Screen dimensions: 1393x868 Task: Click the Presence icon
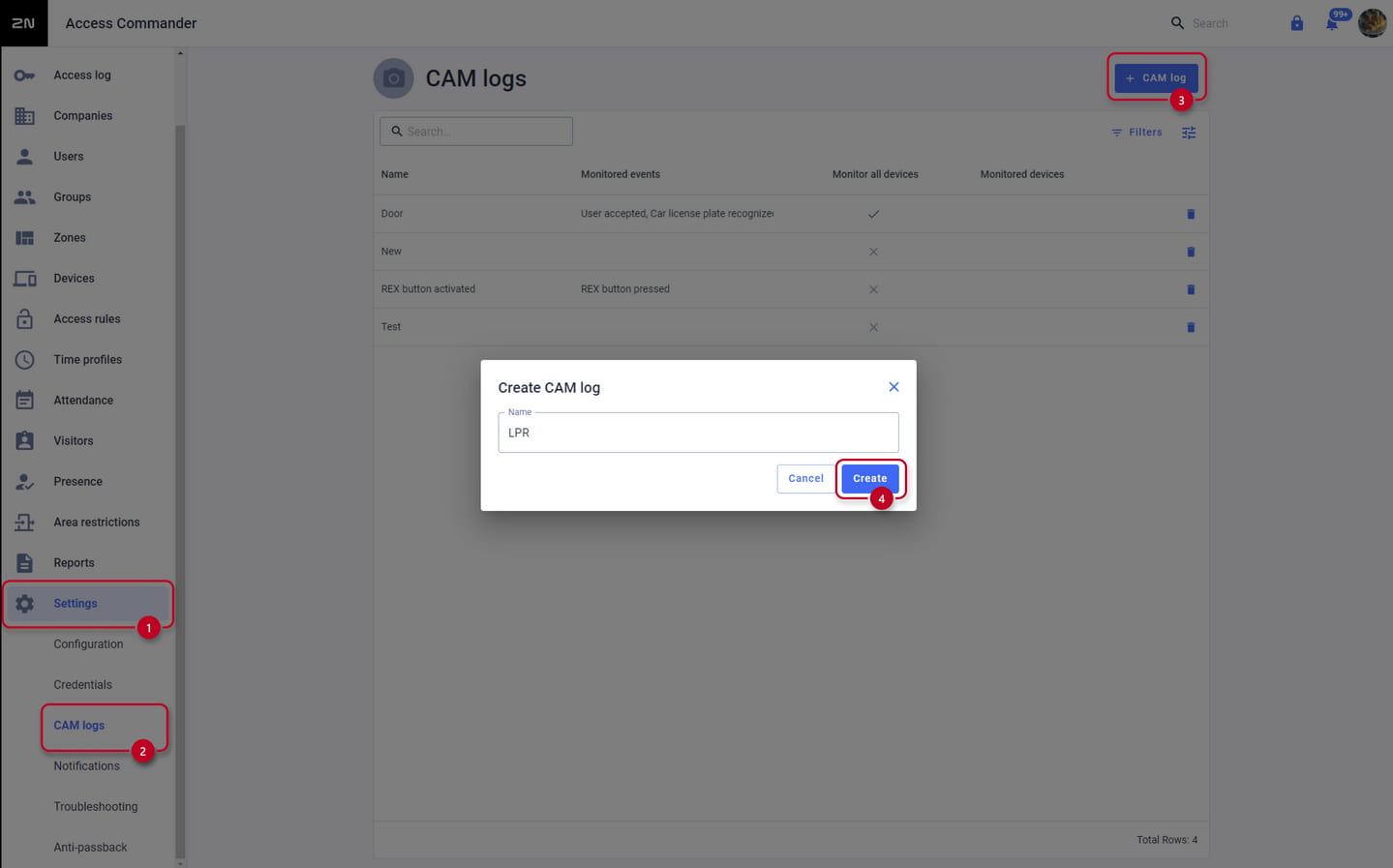tap(24, 481)
